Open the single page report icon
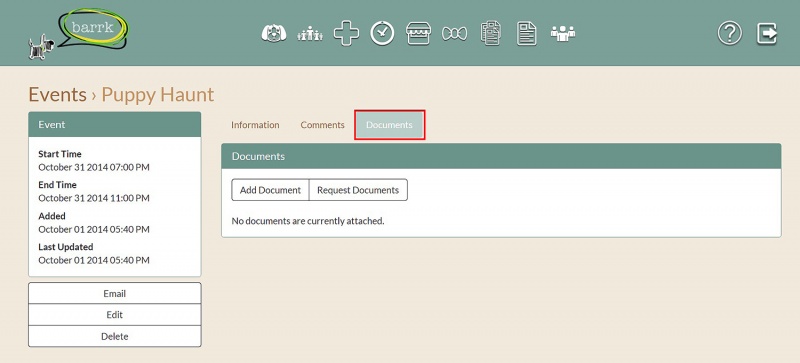Viewport: 800px width, 363px height. pos(527,34)
